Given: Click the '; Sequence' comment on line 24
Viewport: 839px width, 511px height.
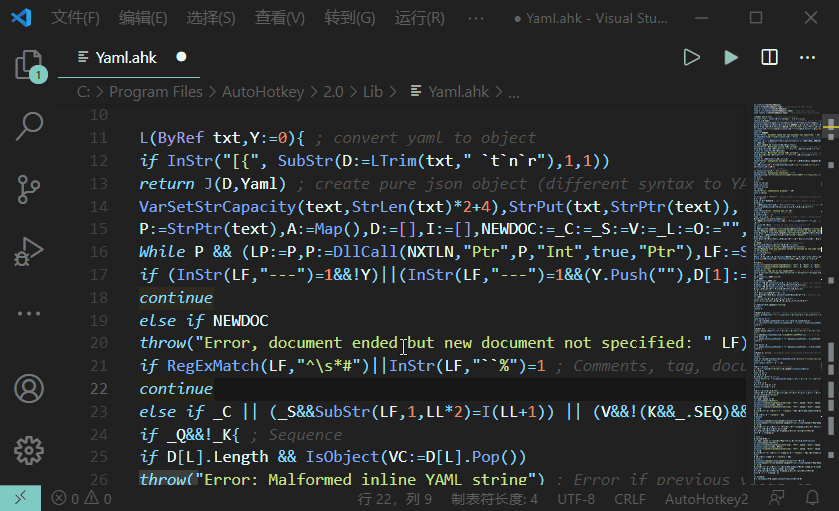Looking at the screenshot, I should (x=296, y=434).
